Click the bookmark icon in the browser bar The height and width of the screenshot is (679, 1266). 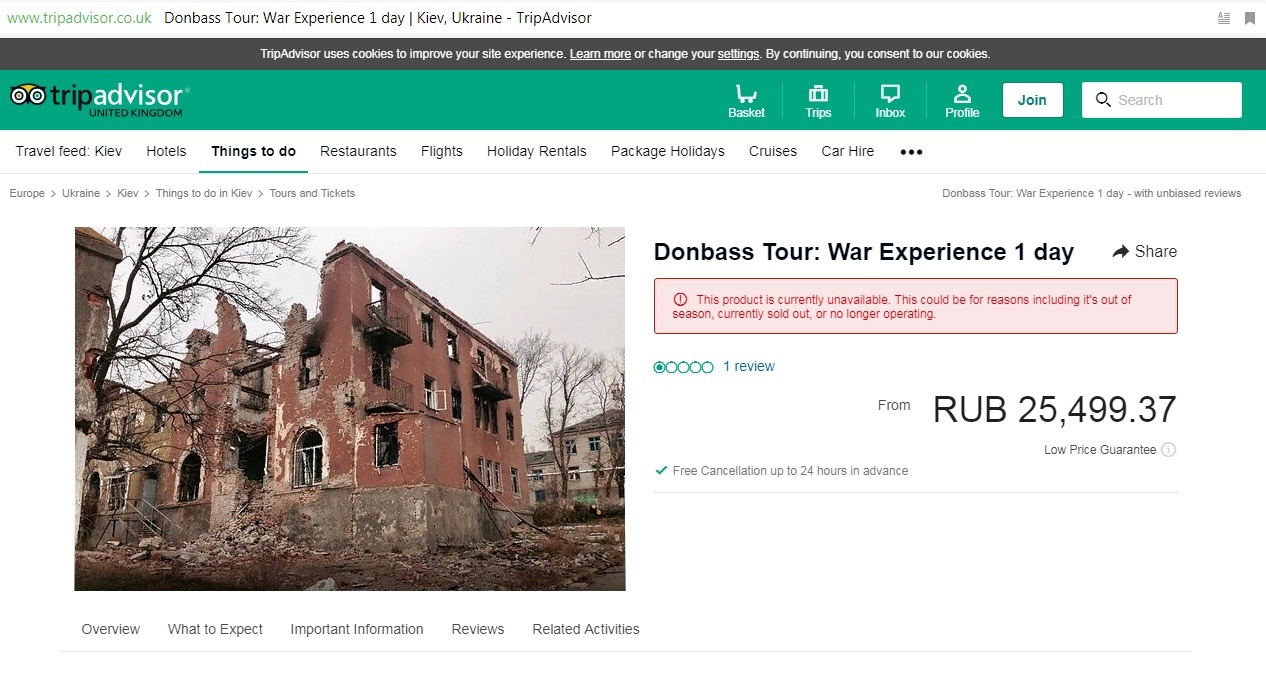coord(1250,18)
